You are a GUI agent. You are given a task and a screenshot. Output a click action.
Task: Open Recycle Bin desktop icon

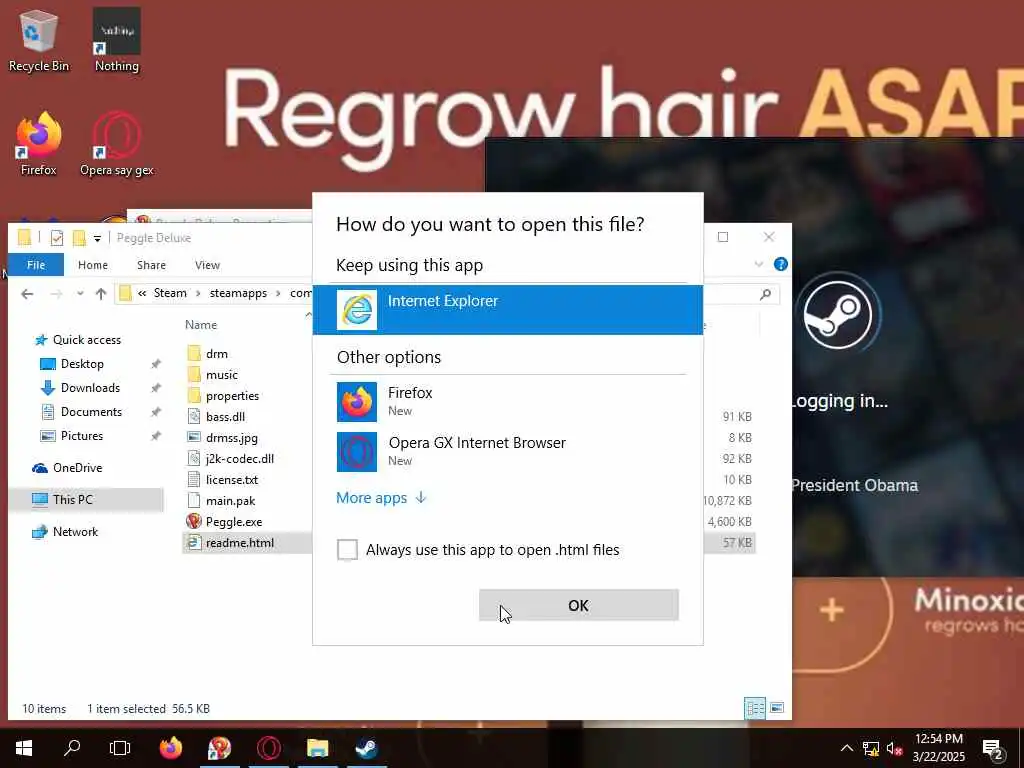[39, 41]
